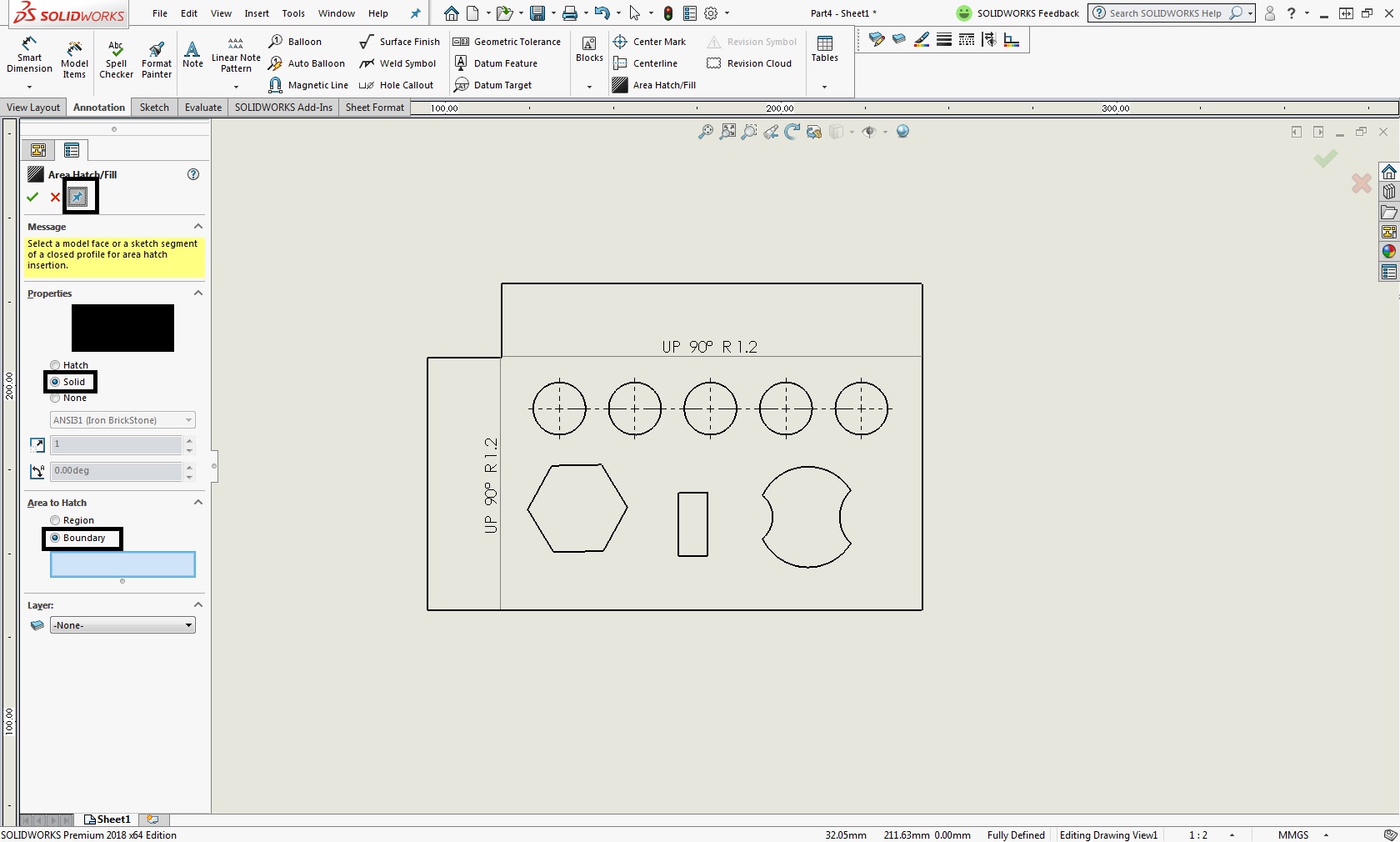Viewport: 1400px width, 842px height.
Task: Select the Hatch radio button
Action: [56, 365]
